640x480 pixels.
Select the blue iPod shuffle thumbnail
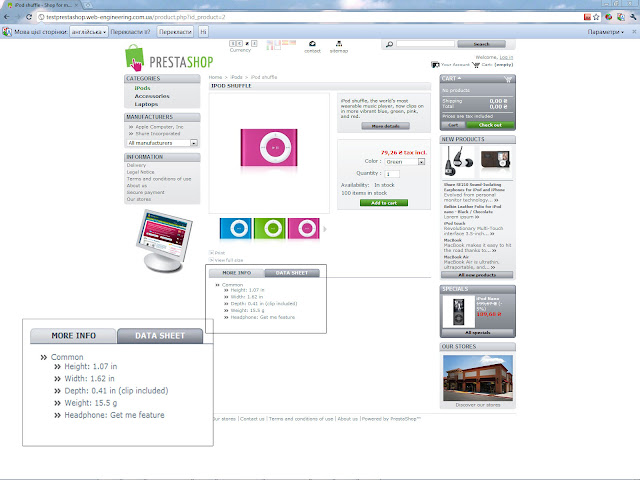tap(236, 229)
